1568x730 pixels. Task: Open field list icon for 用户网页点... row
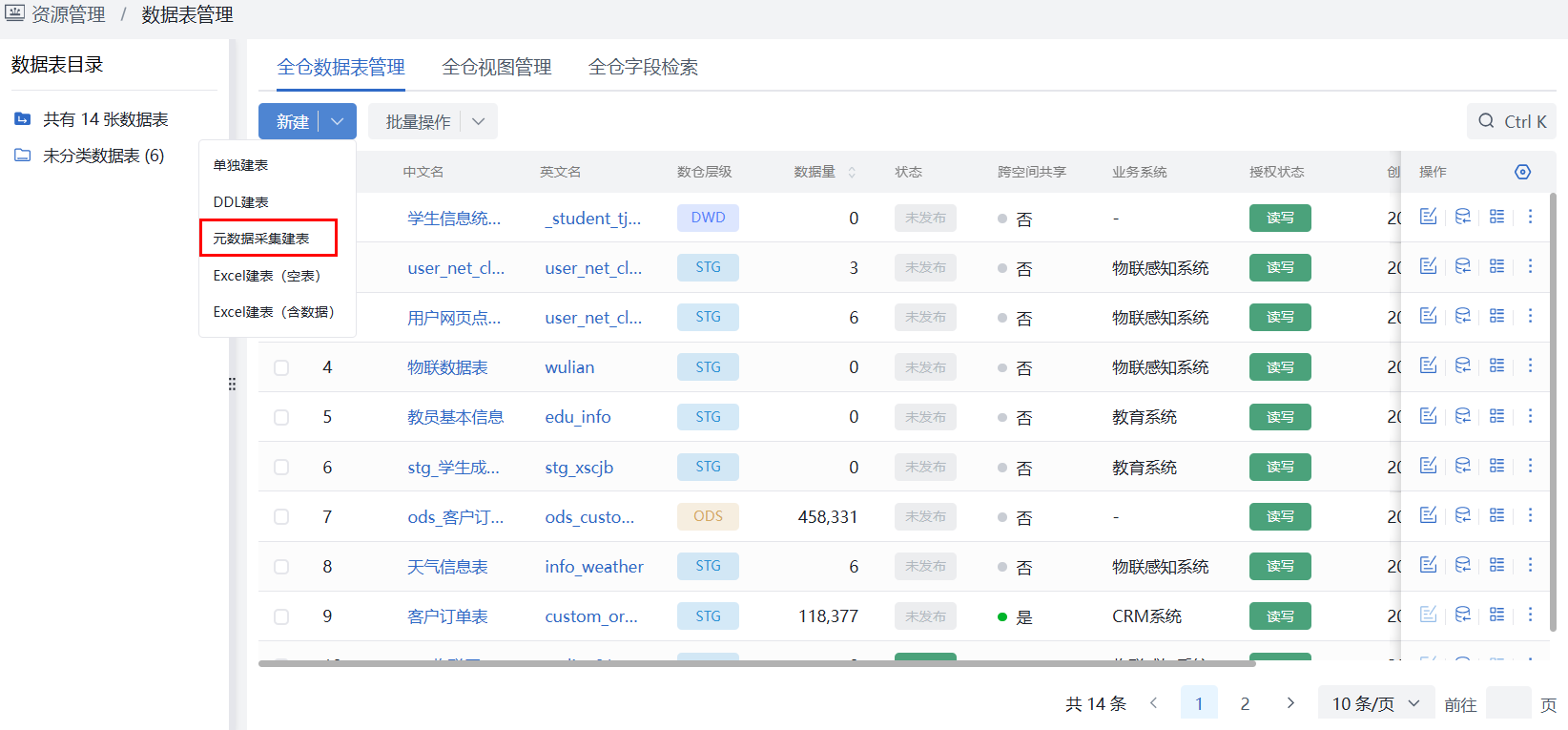(1496, 316)
